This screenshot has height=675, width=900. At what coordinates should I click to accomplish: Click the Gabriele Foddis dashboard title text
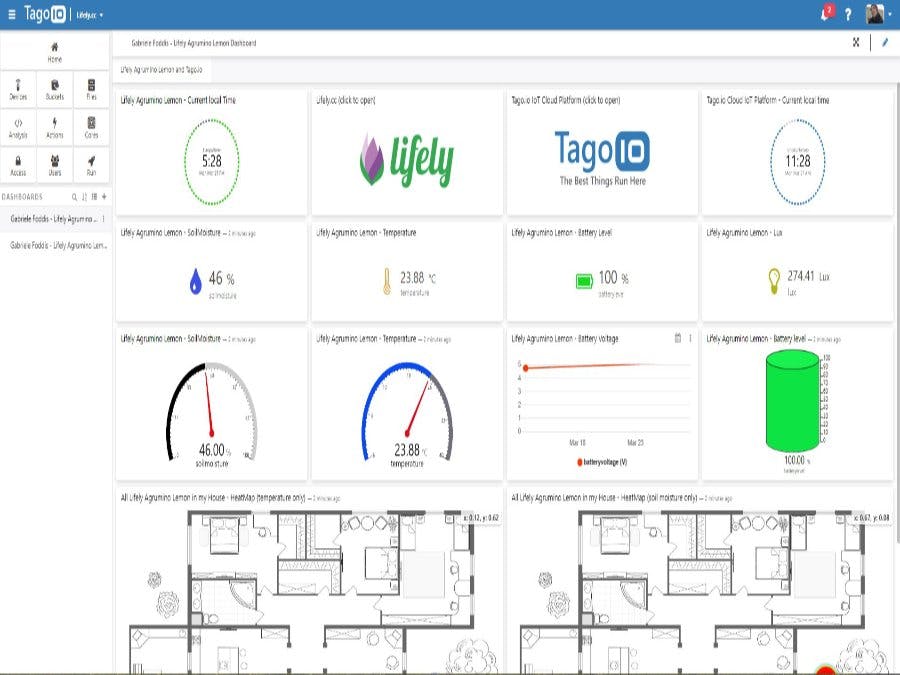click(x=193, y=43)
